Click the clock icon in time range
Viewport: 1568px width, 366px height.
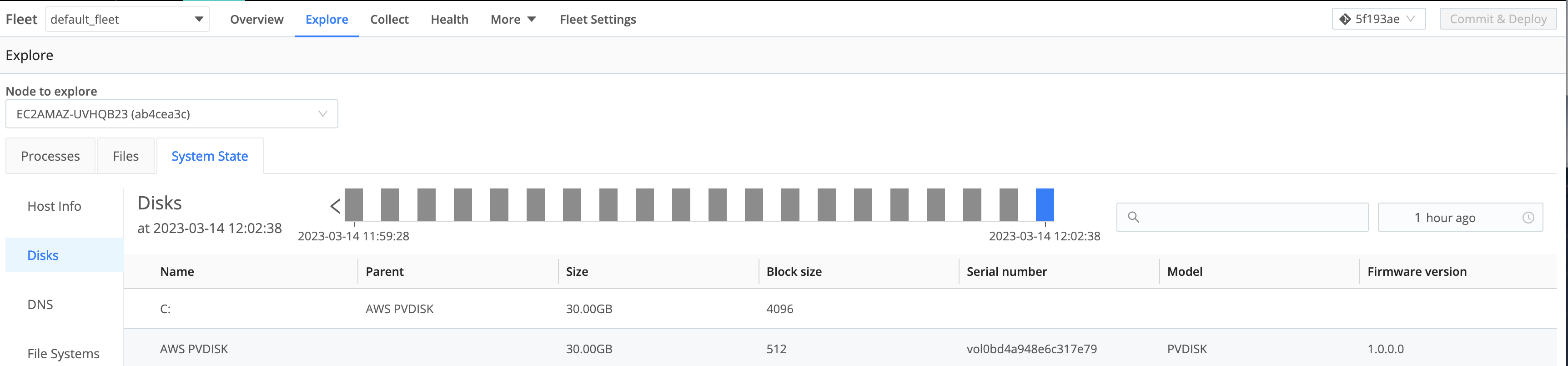pyautogui.click(x=1528, y=218)
